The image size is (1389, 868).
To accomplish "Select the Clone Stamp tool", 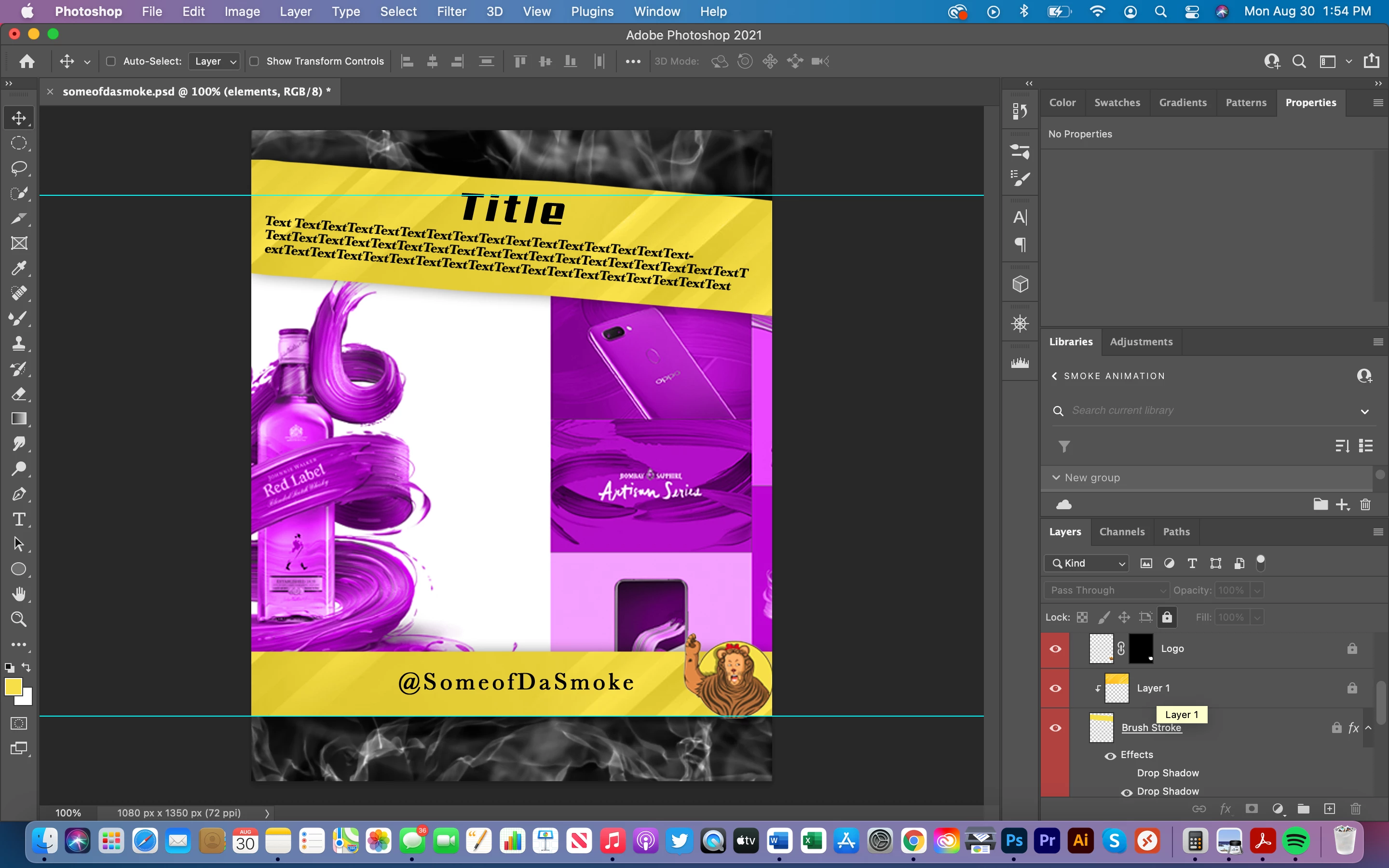I will [19, 343].
